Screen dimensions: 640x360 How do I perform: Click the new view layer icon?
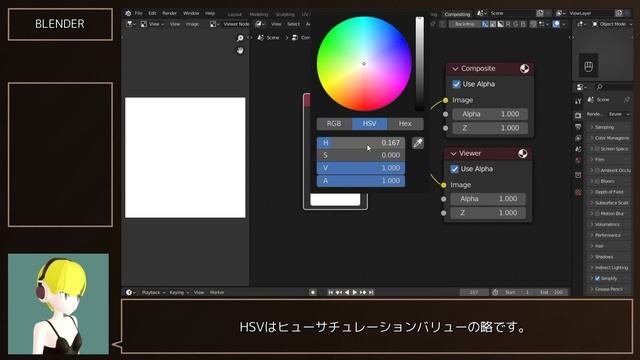click(620, 13)
